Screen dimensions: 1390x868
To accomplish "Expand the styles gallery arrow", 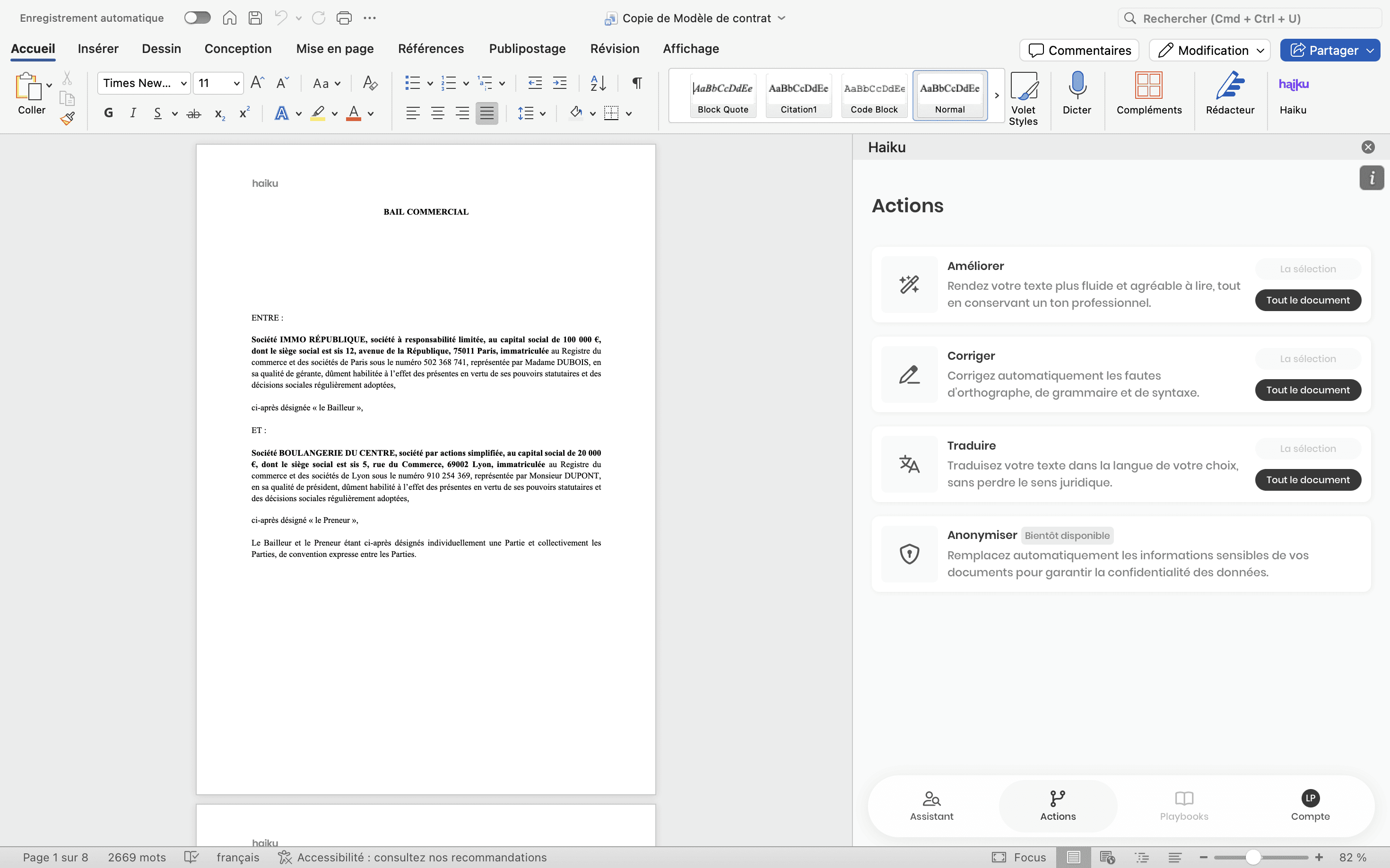I will click(x=996, y=95).
